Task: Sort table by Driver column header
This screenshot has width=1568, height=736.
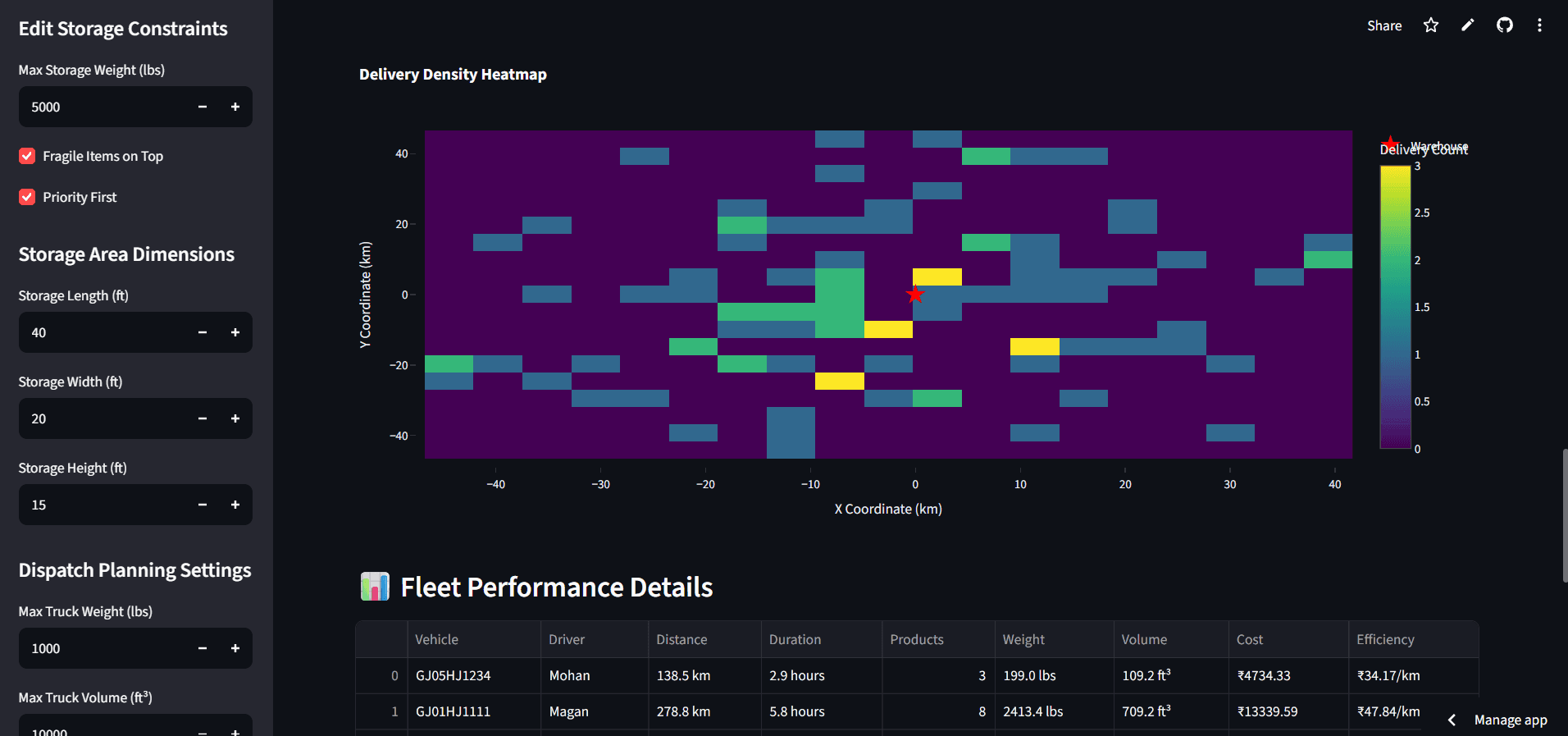Action: [x=595, y=639]
